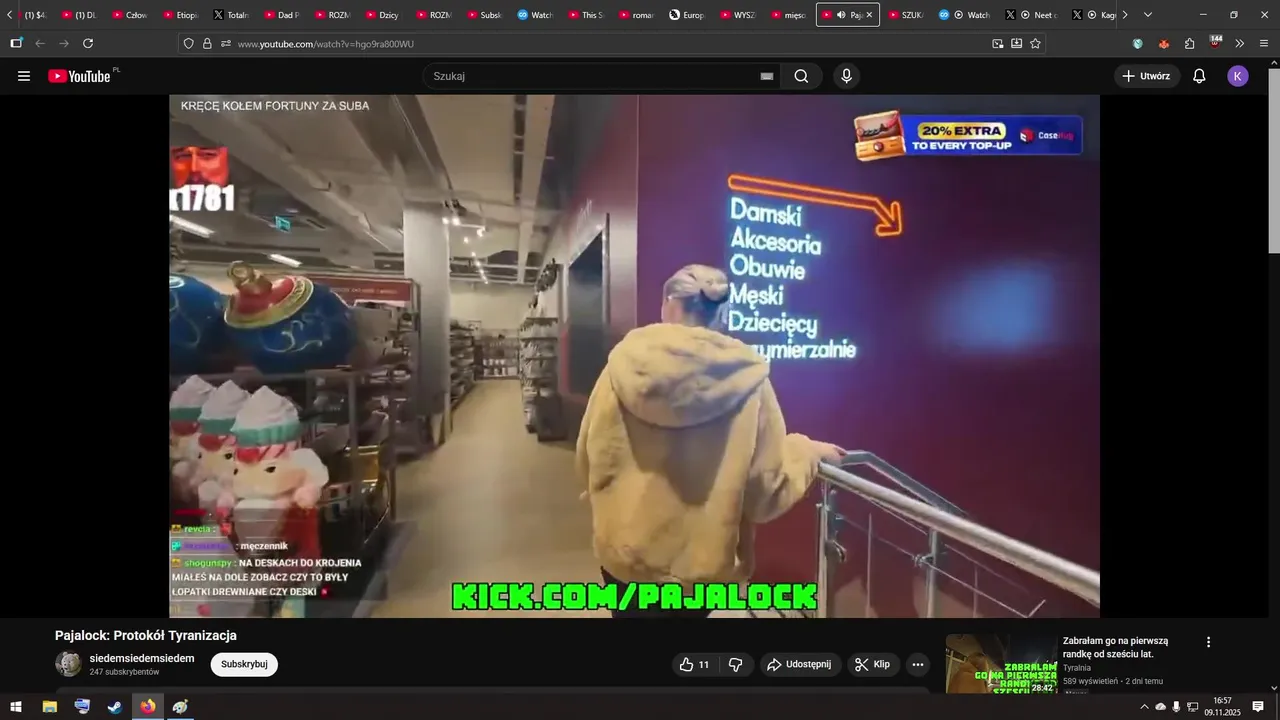
Task: Click the Tyralnia channel name
Action: 1077,668
